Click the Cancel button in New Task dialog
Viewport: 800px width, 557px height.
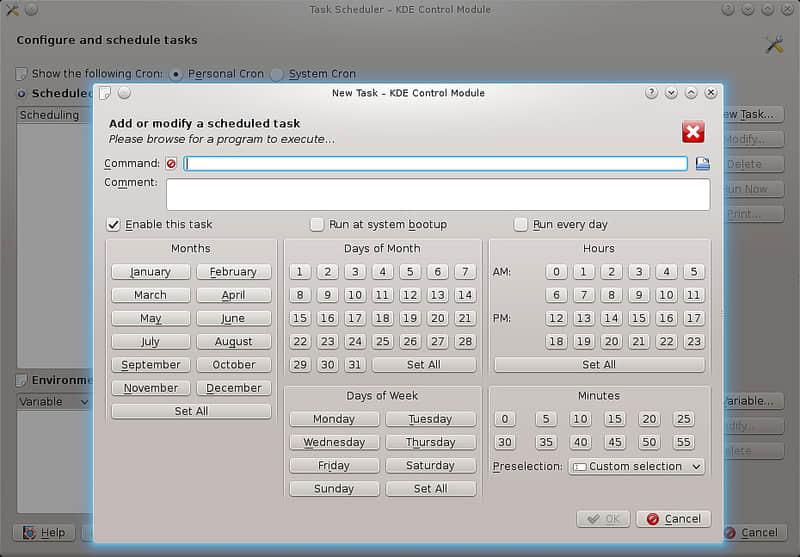[x=673, y=519]
